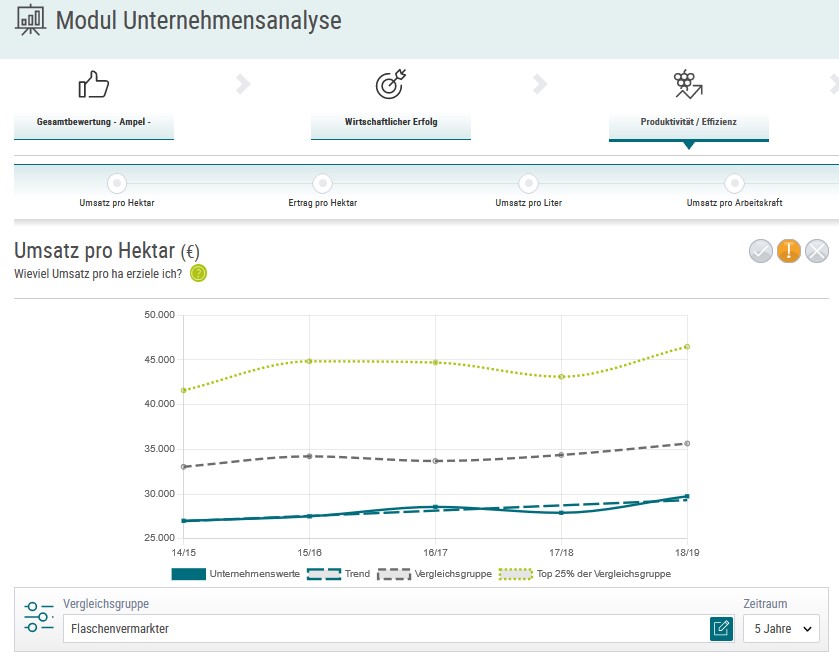Click the edit Vergleichsgruppe pencil icon

(720, 628)
